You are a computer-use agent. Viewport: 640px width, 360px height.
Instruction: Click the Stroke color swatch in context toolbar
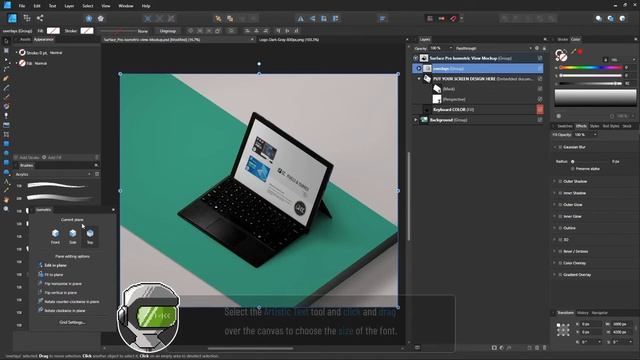point(87,31)
